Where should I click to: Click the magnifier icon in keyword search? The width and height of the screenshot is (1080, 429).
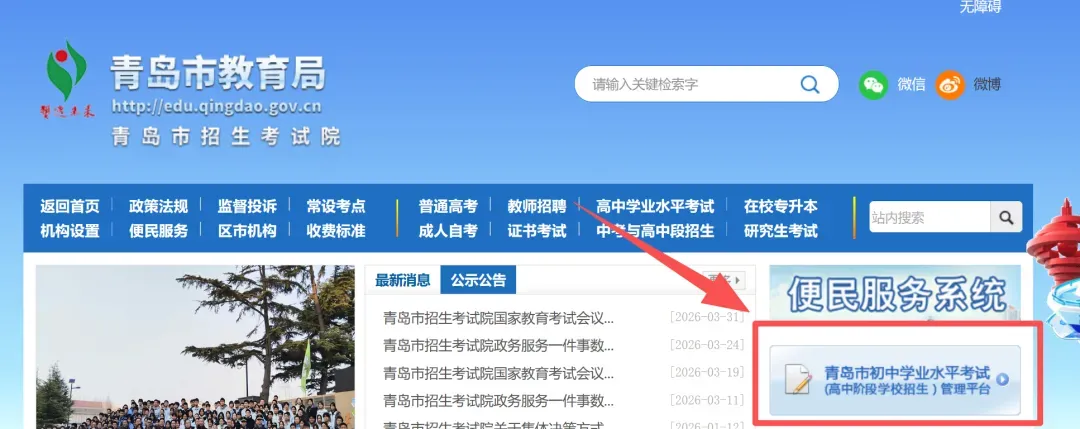click(810, 84)
